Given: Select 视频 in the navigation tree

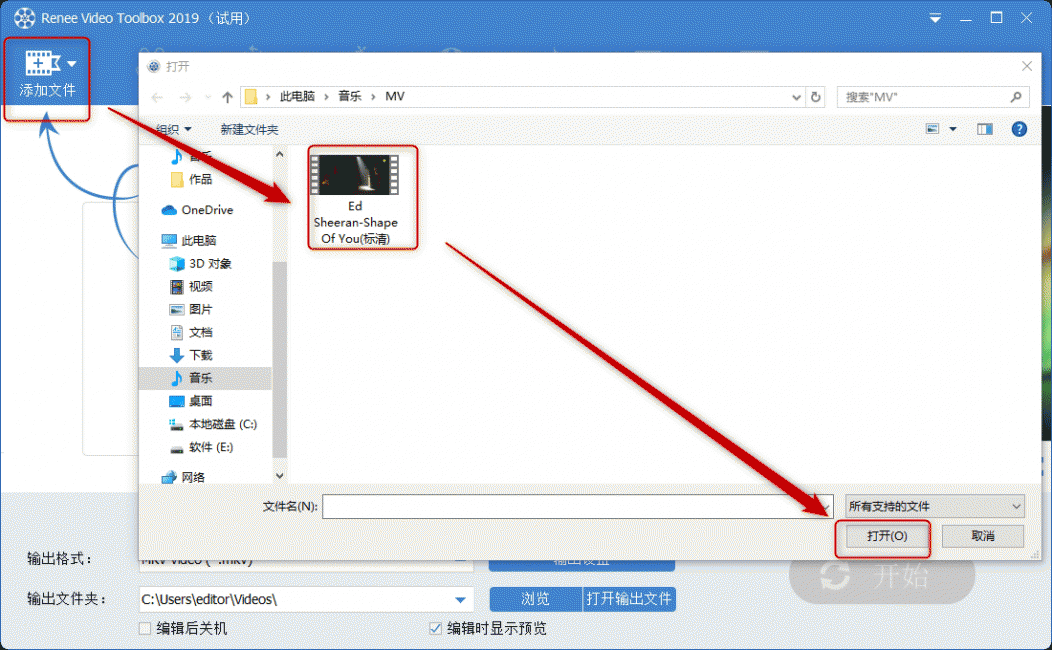Looking at the screenshot, I should coord(191,286).
